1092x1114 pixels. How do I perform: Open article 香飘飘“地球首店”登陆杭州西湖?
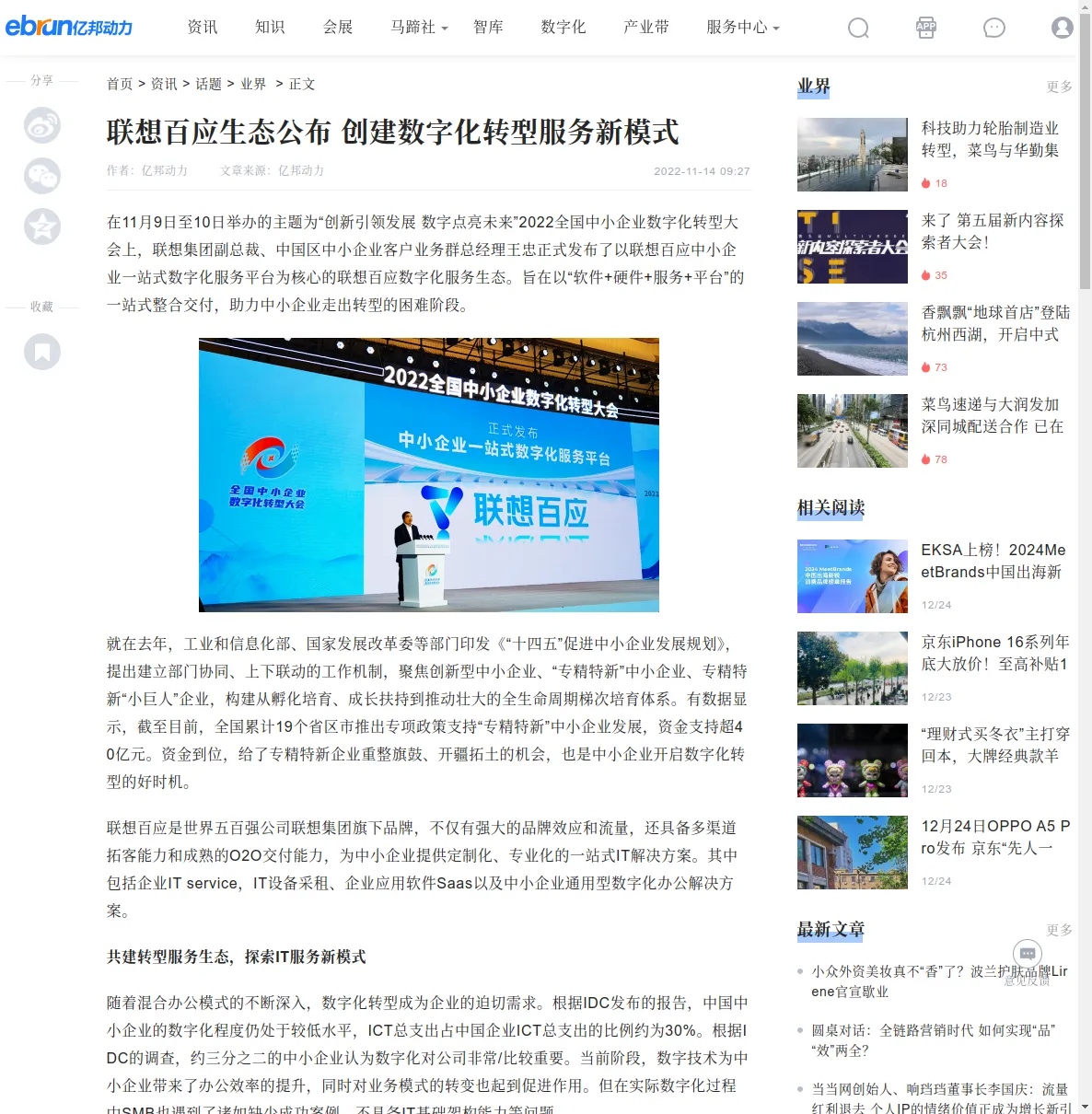click(995, 323)
